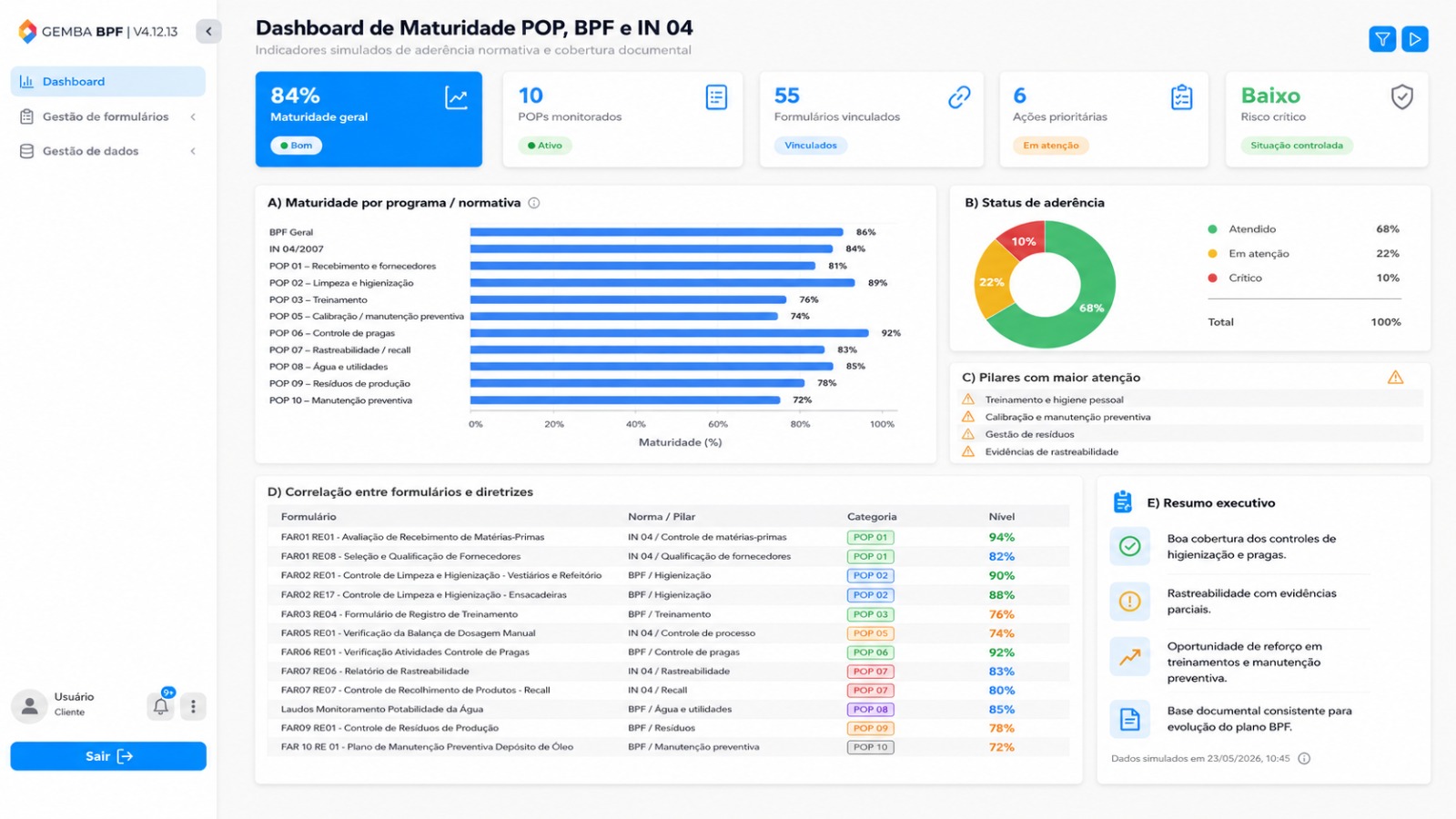This screenshot has height=819, width=1456.
Task: Click the play icon button top right
Action: coord(1415,39)
